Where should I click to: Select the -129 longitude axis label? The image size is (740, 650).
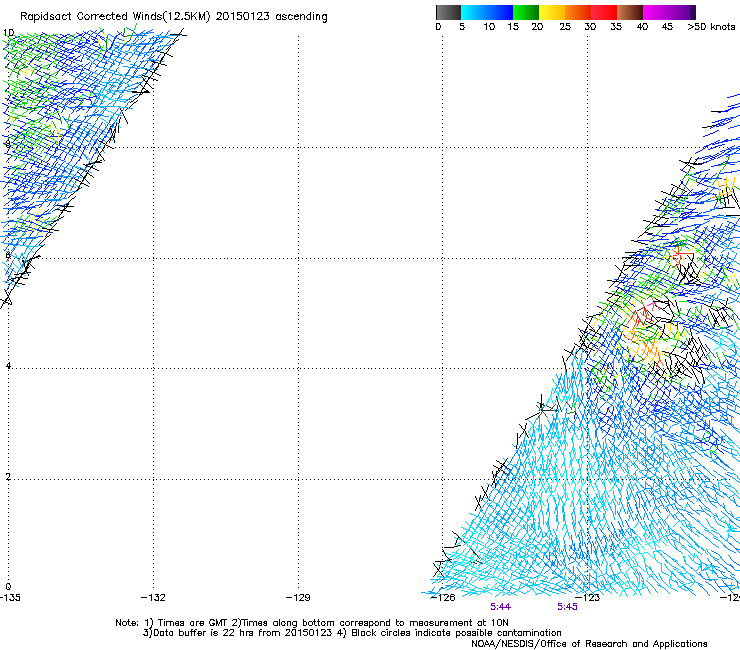(298, 598)
